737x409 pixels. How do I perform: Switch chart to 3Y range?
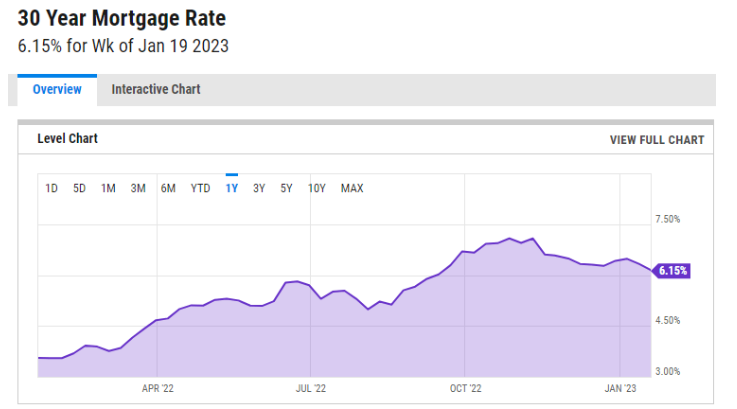click(259, 188)
